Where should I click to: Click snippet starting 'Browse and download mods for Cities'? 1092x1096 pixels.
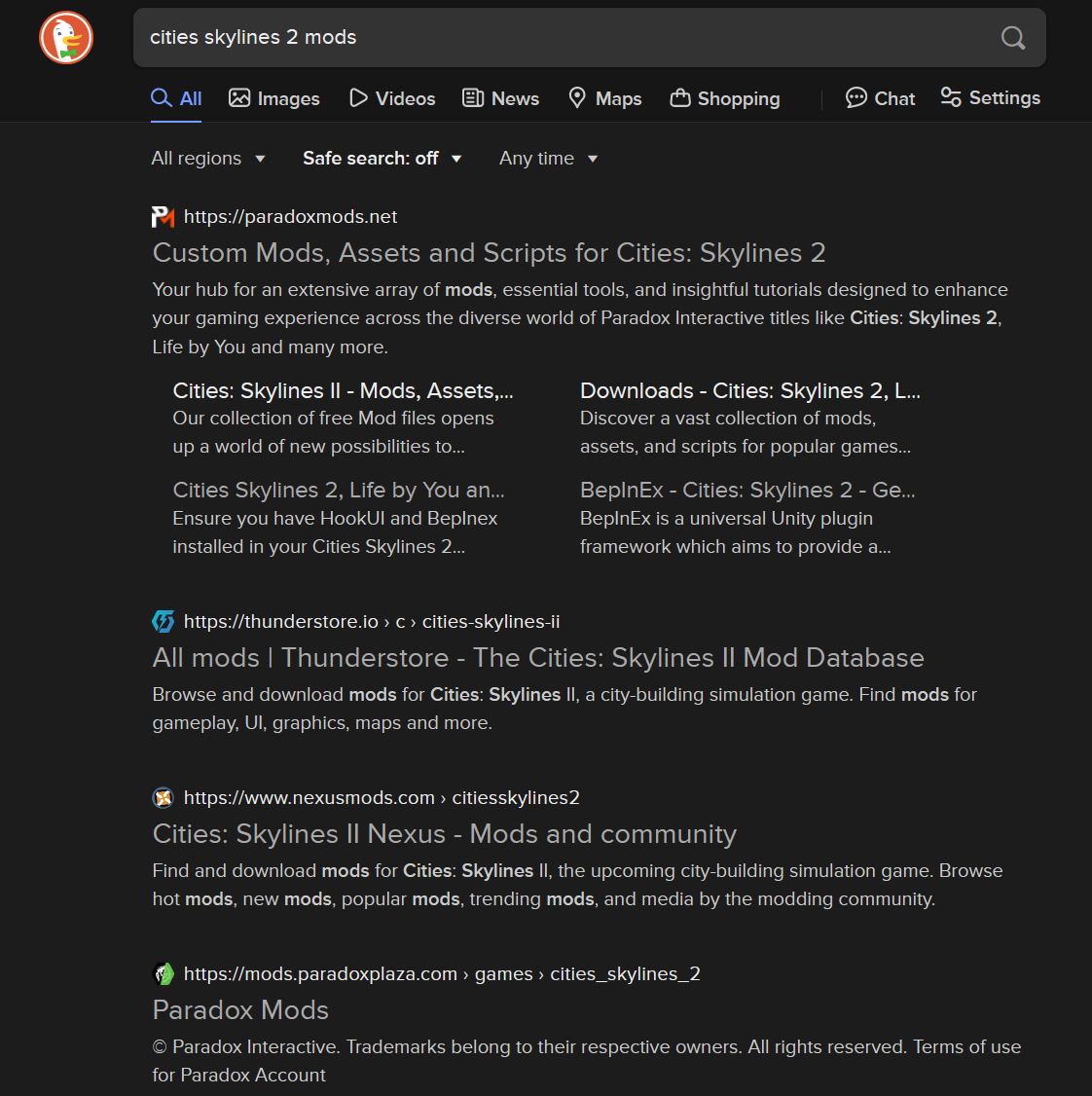(x=564, y=709)
